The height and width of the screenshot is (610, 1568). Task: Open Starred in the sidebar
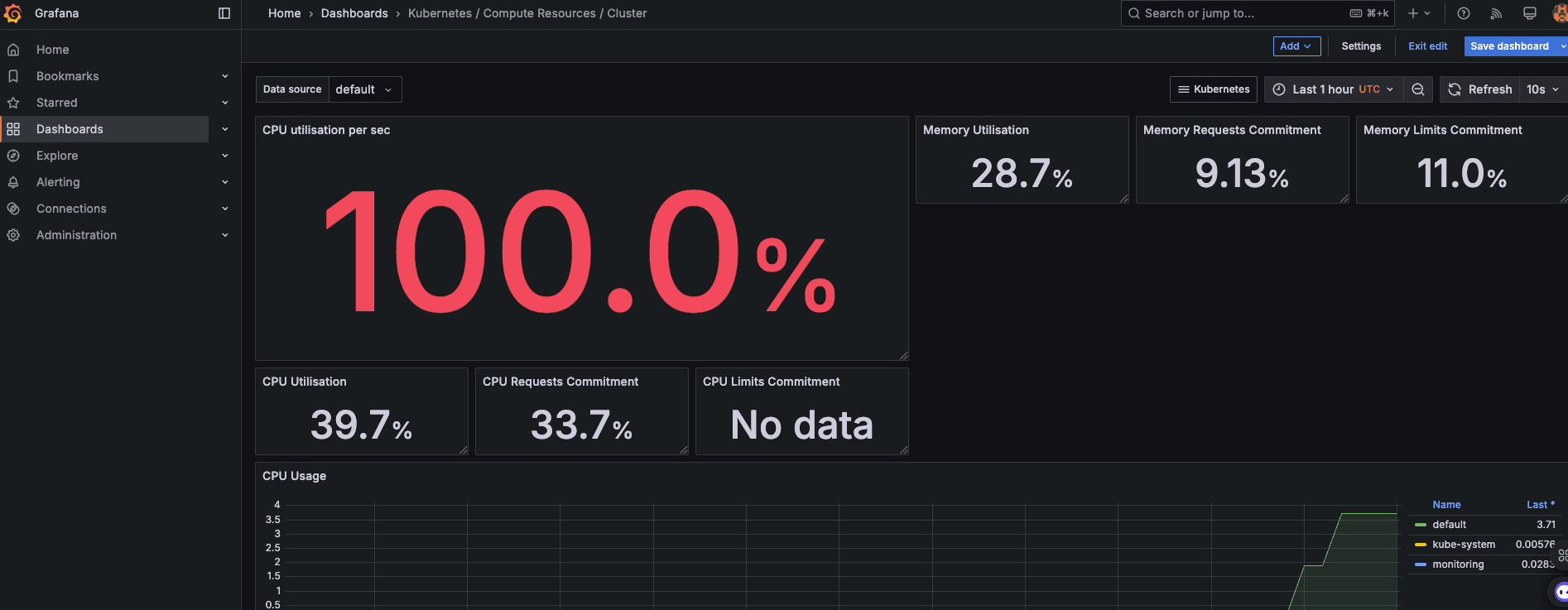[x=57, y=103]
